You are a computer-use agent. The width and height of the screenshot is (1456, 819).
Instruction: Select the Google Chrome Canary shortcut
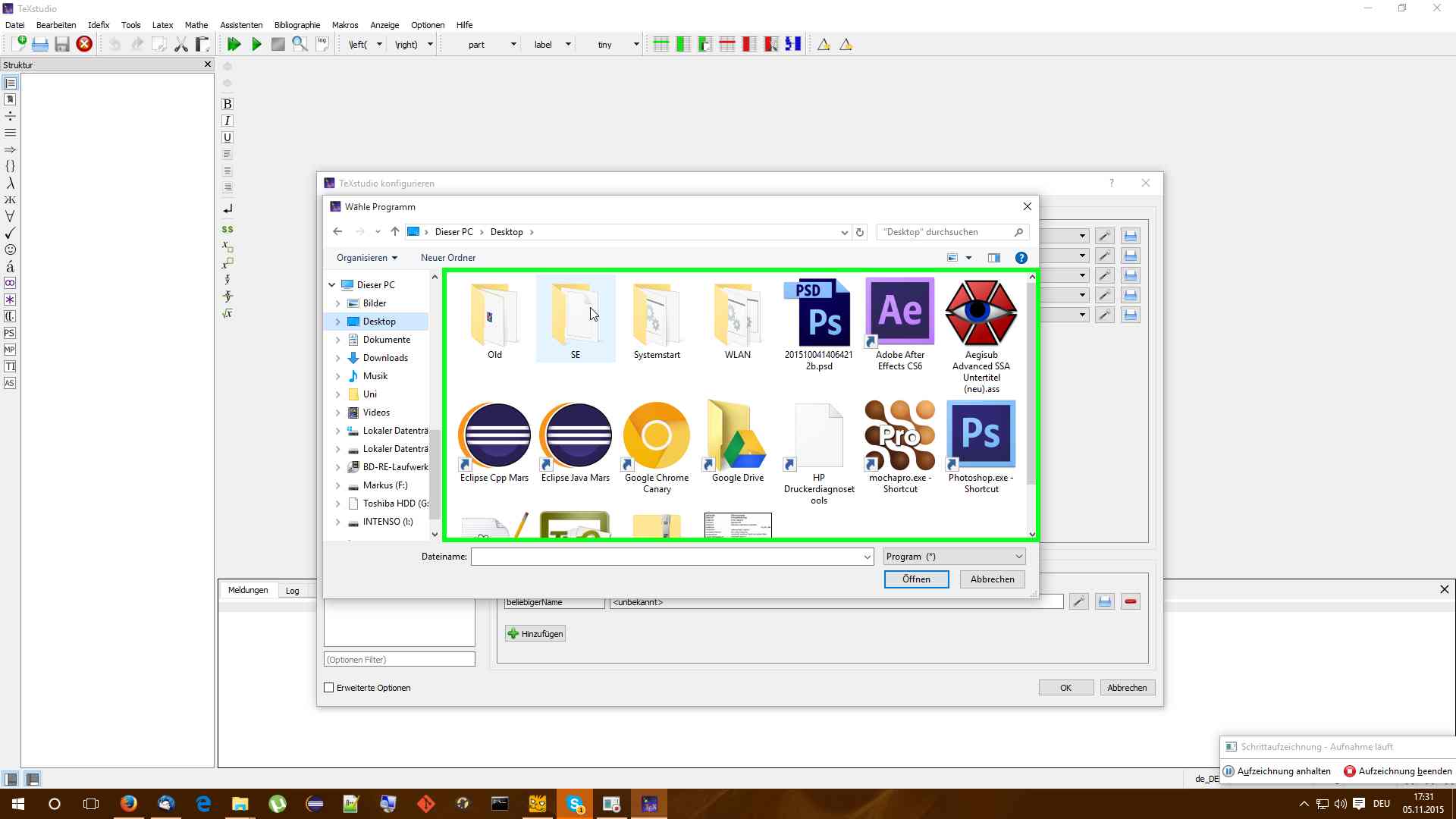pyautogui.click(x=657, y=447)
